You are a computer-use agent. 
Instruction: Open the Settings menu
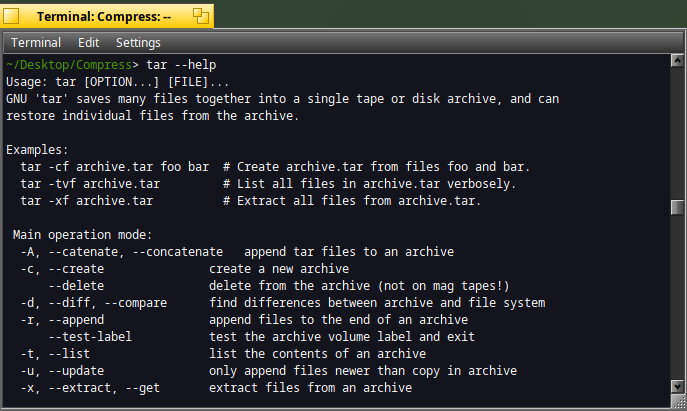[138, 43]
